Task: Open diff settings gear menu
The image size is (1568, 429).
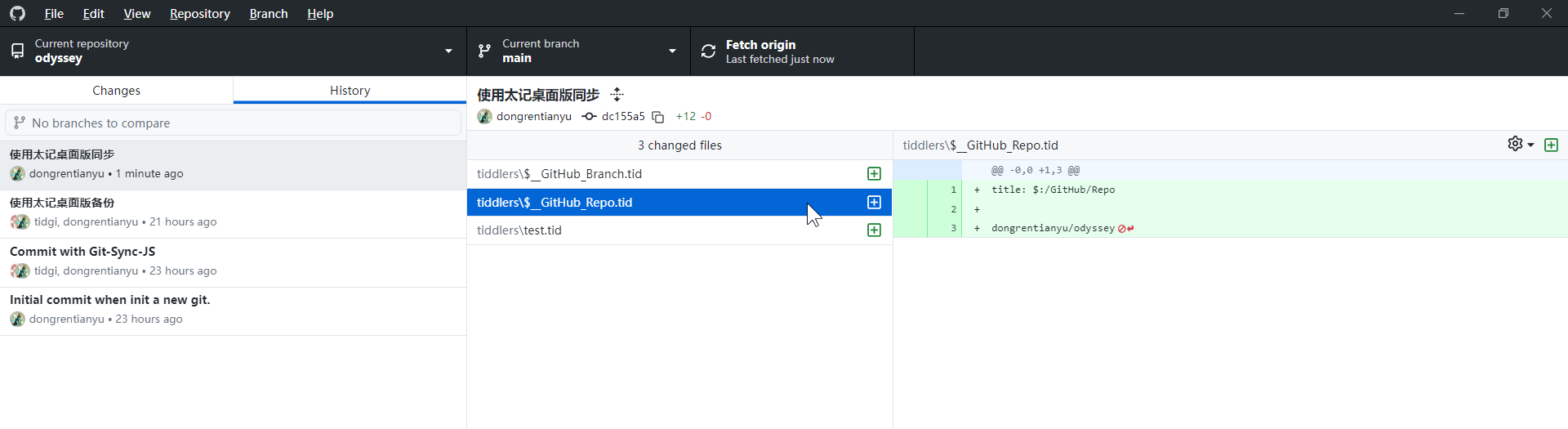Action: (1520, 145)
